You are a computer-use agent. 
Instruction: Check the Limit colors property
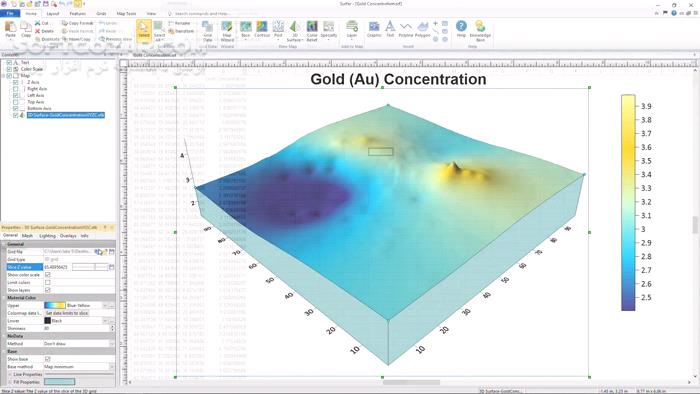(x=48, y=282)
